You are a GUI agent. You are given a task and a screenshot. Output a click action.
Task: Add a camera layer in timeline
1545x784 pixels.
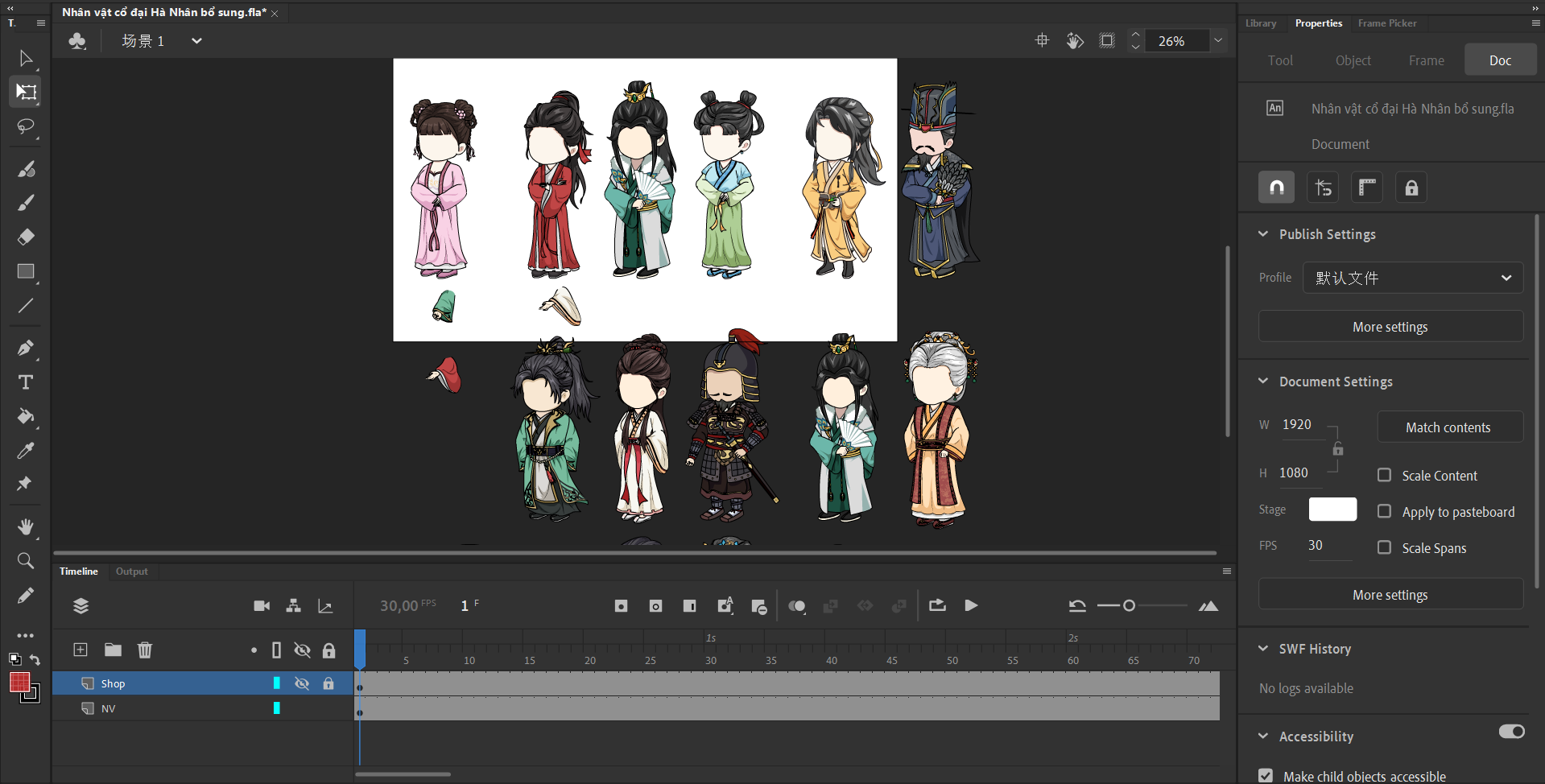click(262, 606)
